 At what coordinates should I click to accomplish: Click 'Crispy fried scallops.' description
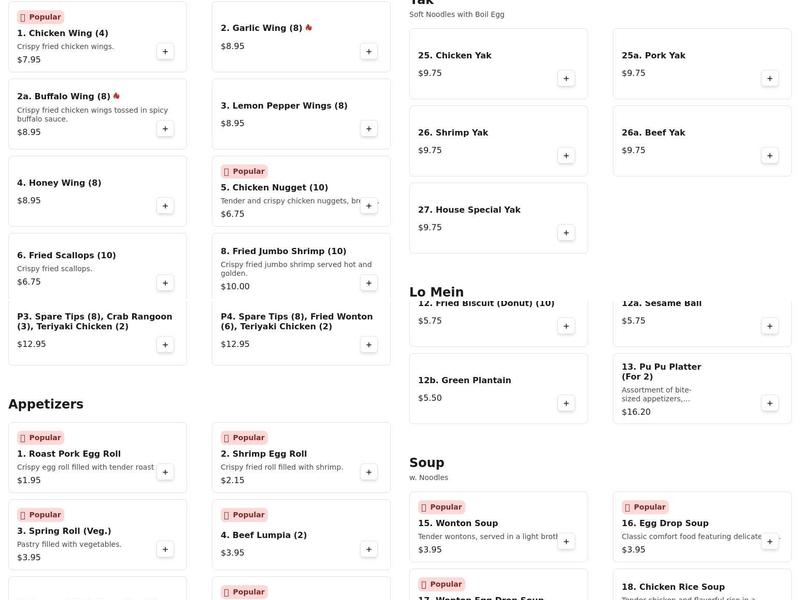55,269
